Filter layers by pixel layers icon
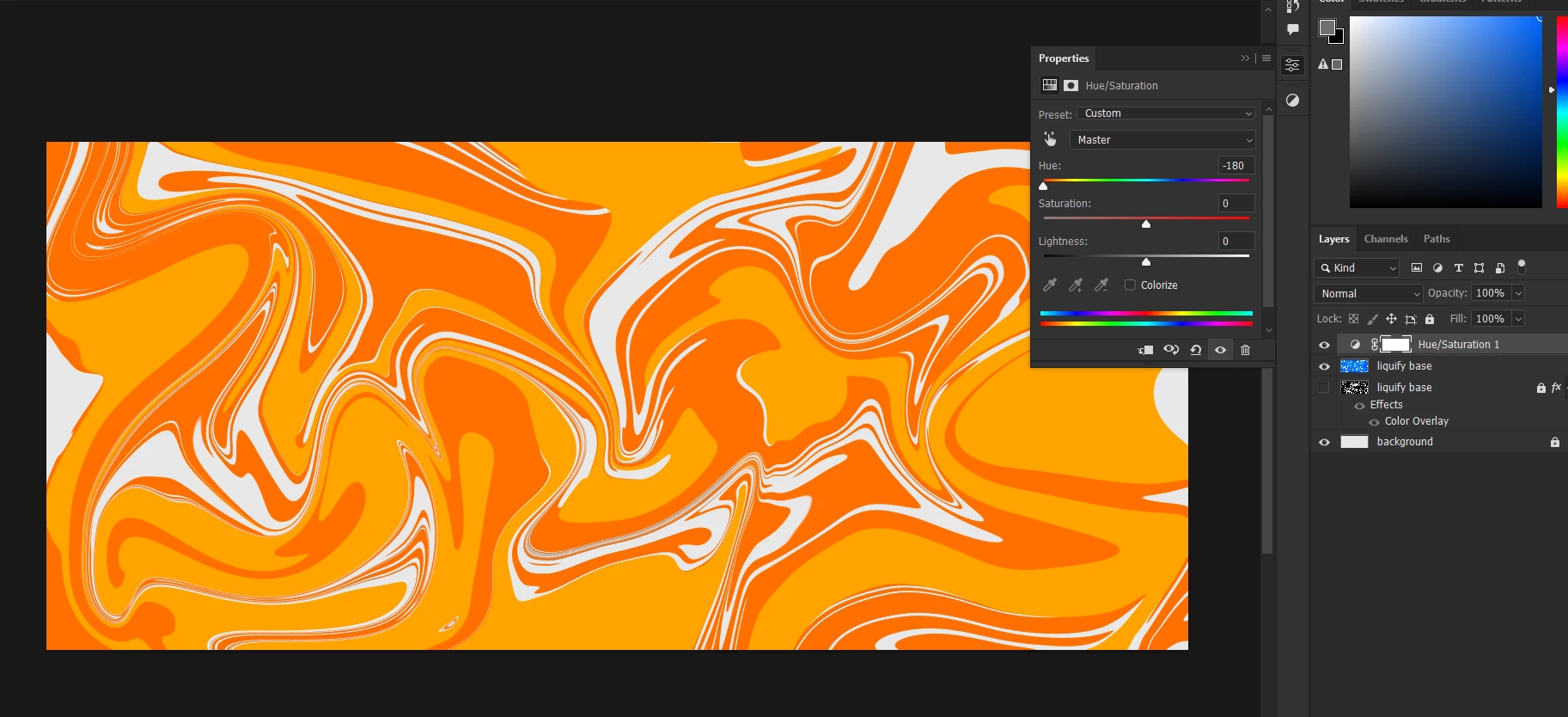 pos(1417,267)
